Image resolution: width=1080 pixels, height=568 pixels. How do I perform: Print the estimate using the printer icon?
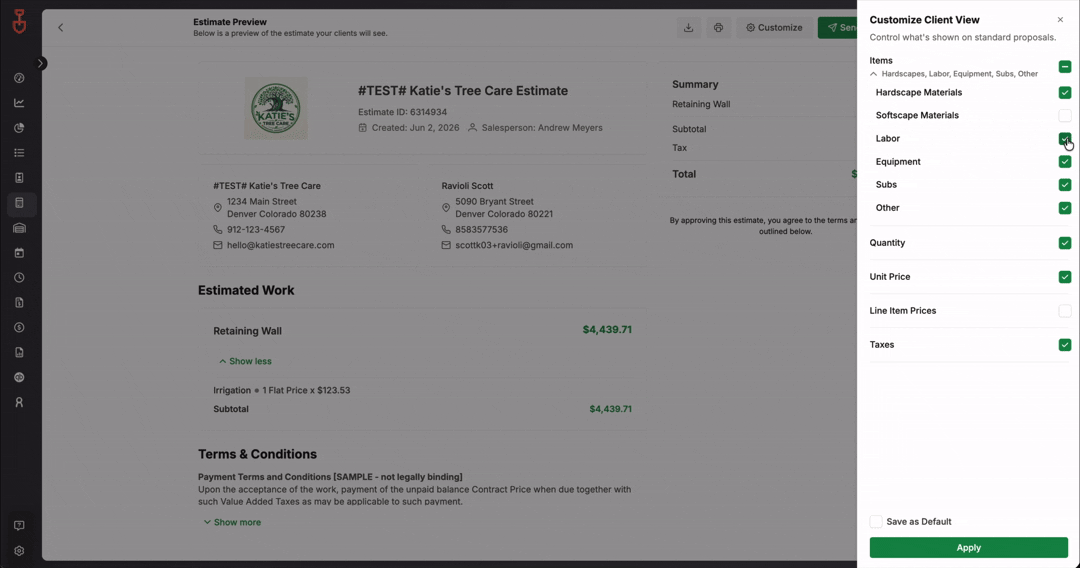718,28
